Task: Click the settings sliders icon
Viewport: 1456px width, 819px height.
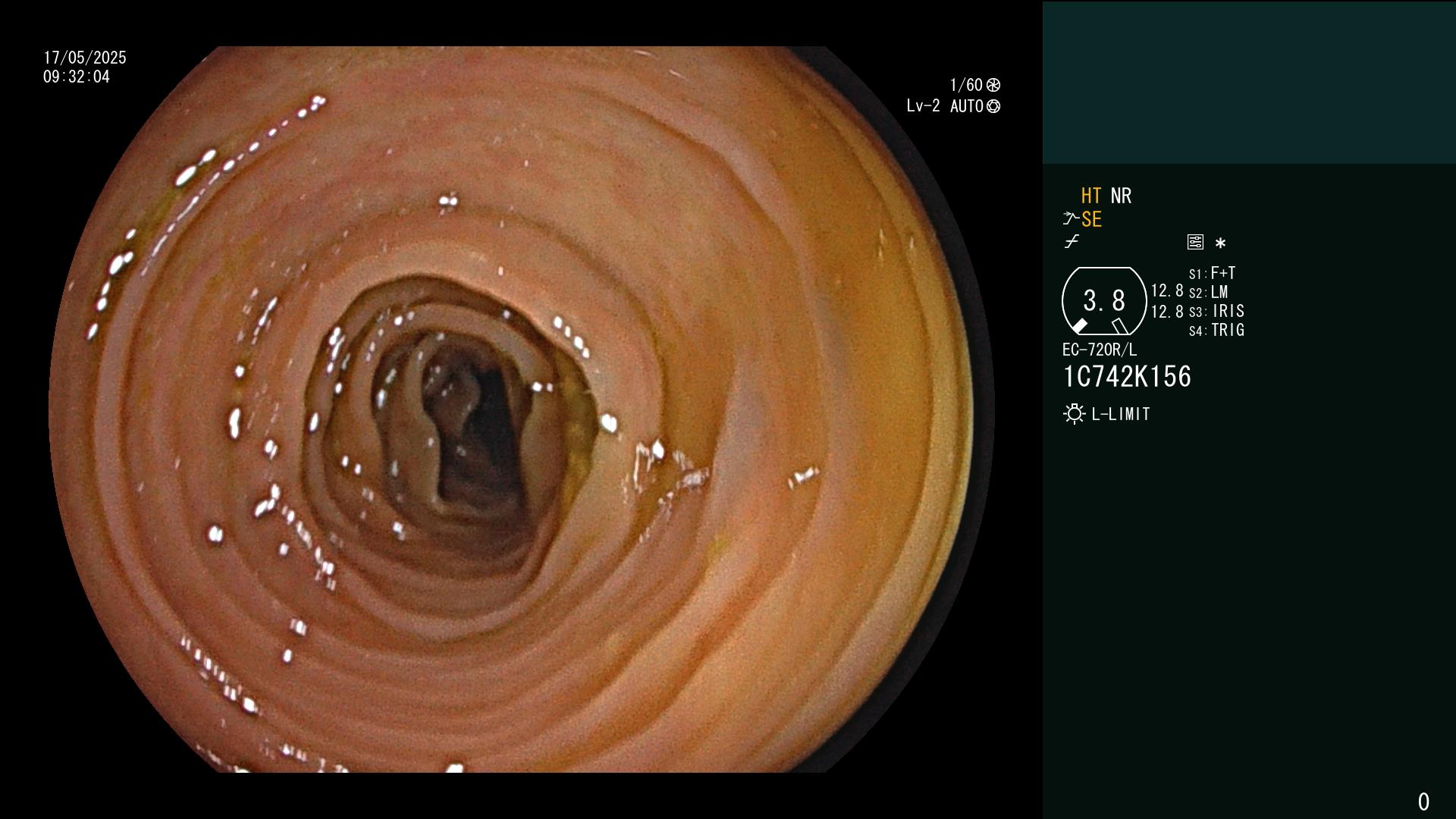Action: (1195, 242)
